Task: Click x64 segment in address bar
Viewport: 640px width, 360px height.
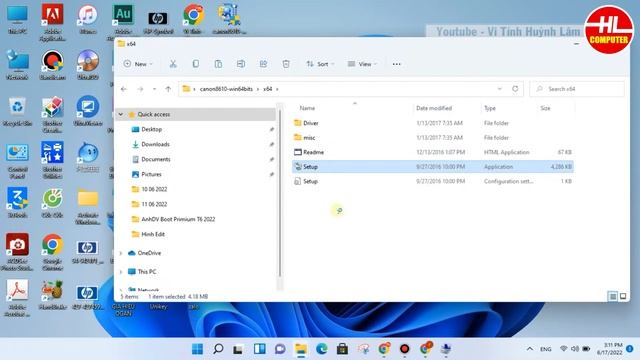Action: click(268, 89)
